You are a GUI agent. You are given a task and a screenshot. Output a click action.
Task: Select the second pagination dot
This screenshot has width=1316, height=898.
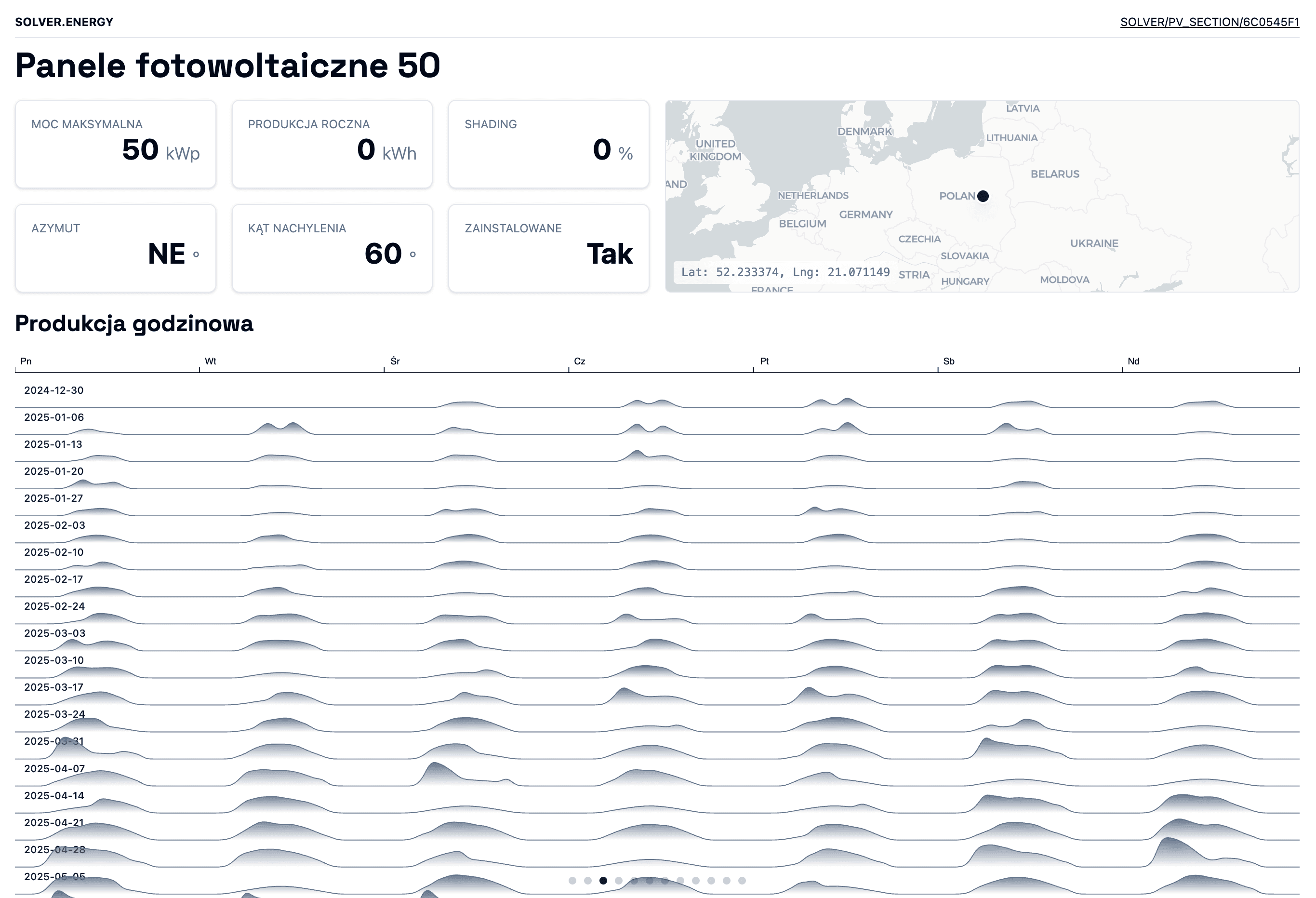[588, 881]
